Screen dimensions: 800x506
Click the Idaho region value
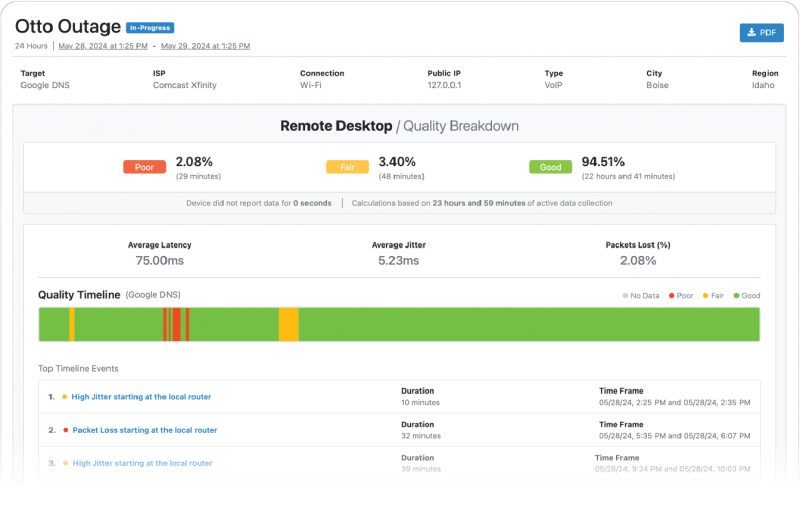tap(763, 85)
